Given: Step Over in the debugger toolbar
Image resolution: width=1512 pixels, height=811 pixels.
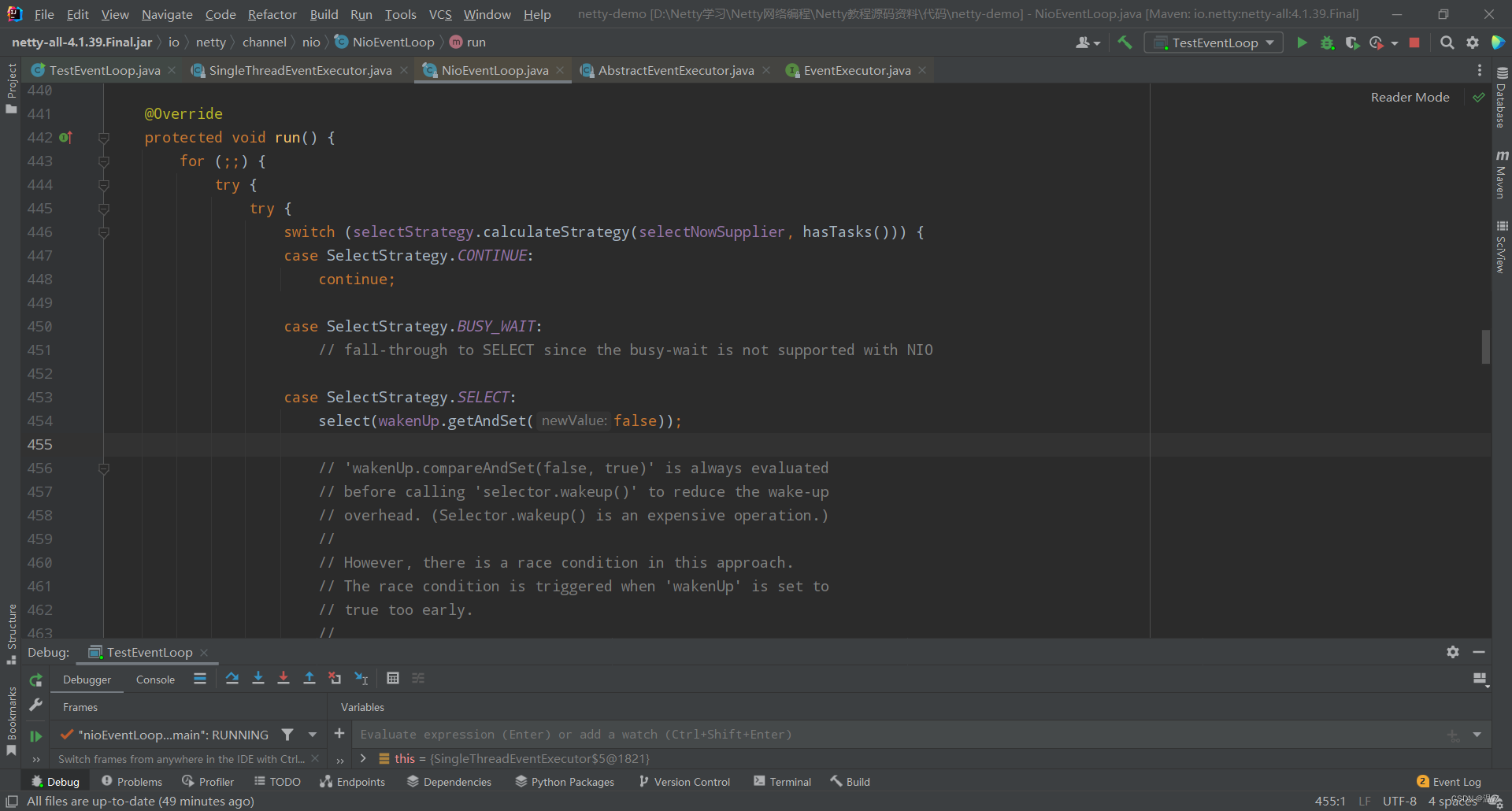Looking at the screenshot, I should 232,678.
